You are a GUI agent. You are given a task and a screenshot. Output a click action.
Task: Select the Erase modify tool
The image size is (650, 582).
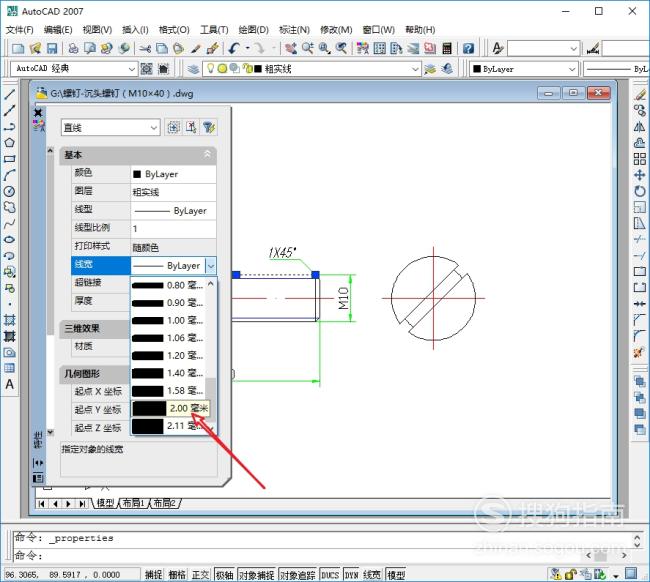click(x=640, y=95)
